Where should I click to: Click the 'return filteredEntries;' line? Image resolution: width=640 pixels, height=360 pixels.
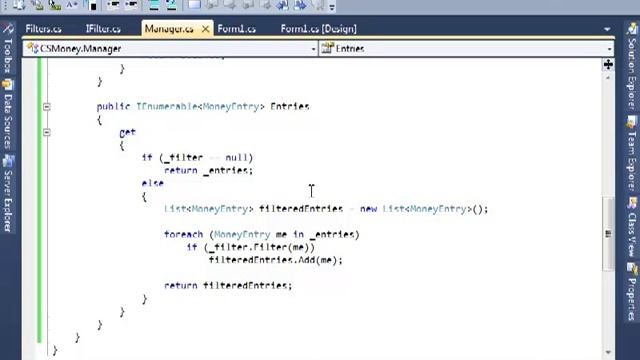click(x=228, y=286)
